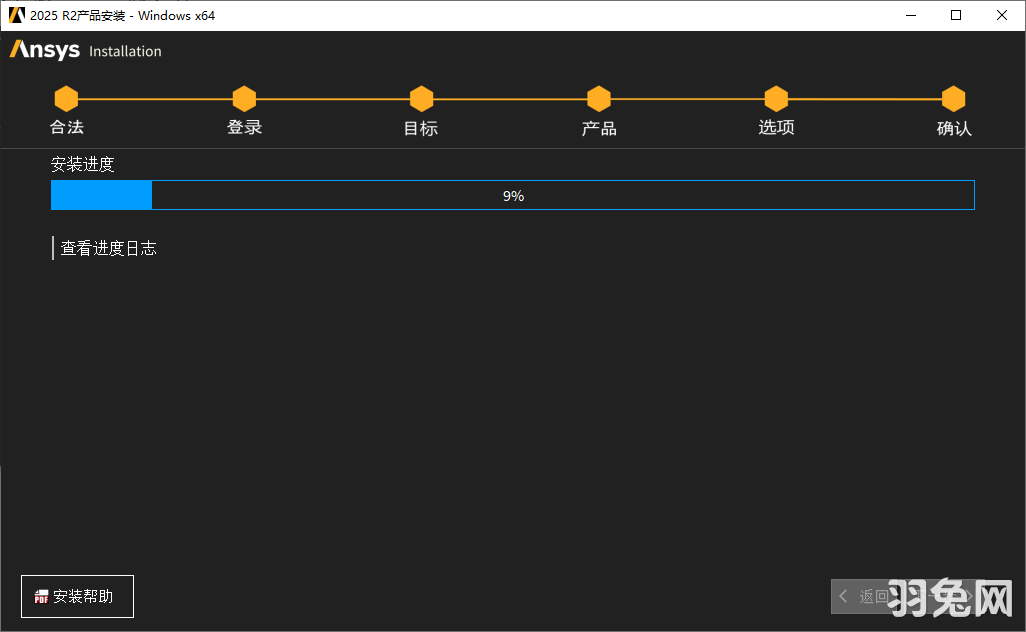Click the PDF icon in 安装帮助 button
The height and width of the screenshot is (632, 1026).
click(x=42, y=597)
